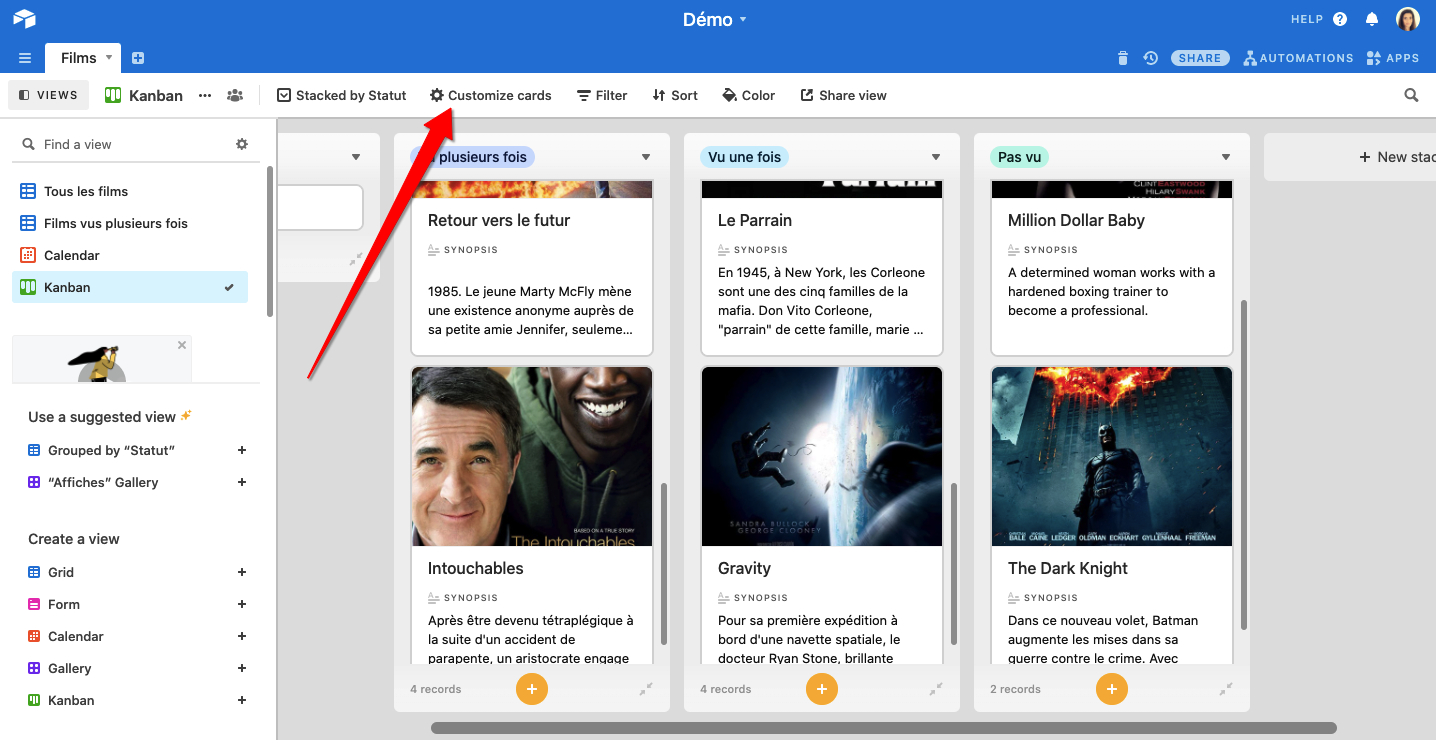
Task: Click the Kanban view name in toolbar
Action: (156, 95)
